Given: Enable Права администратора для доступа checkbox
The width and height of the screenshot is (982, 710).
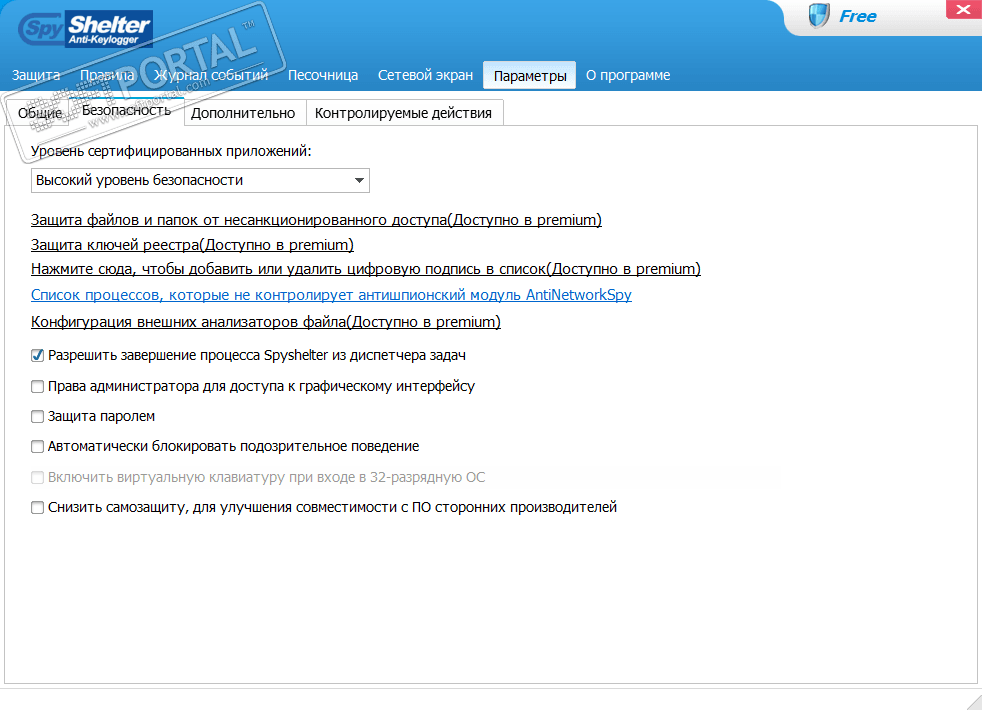Looking at the screenshot, I should [38, 386].
